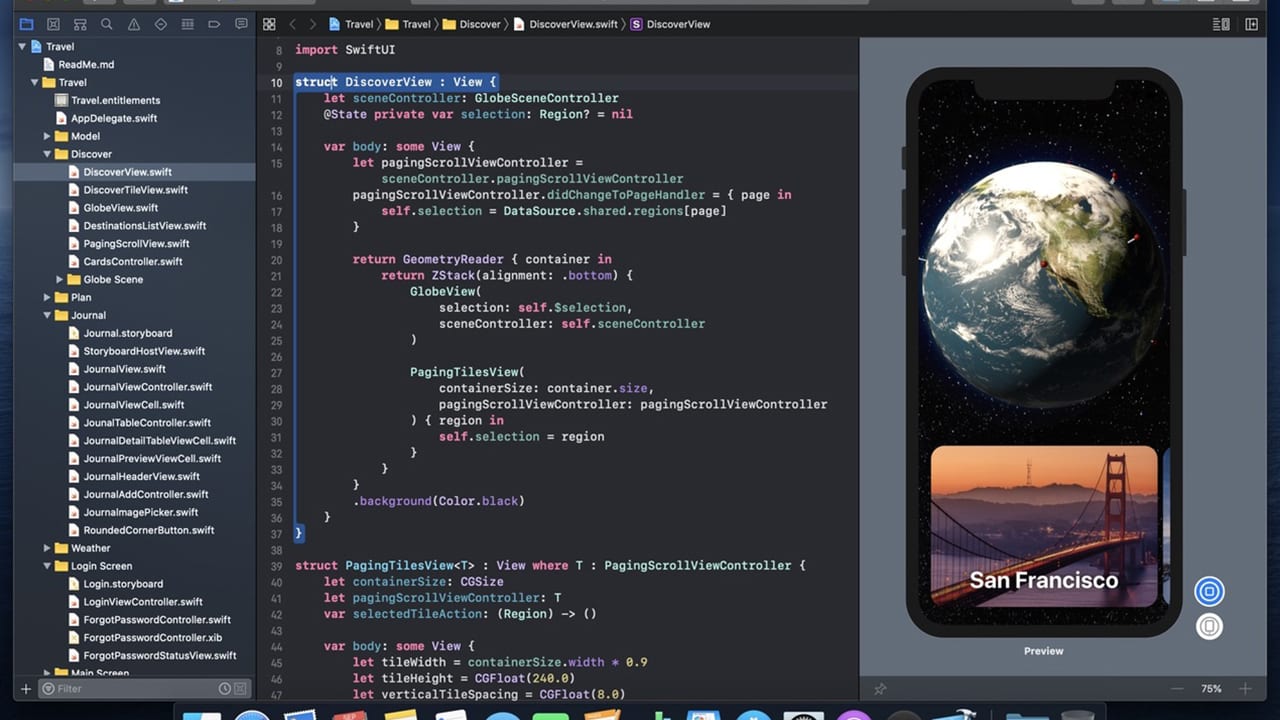Open JournalHeaderView.swift
The height and width of the screenshot is (720, 1280).
[x=141, y=476]
